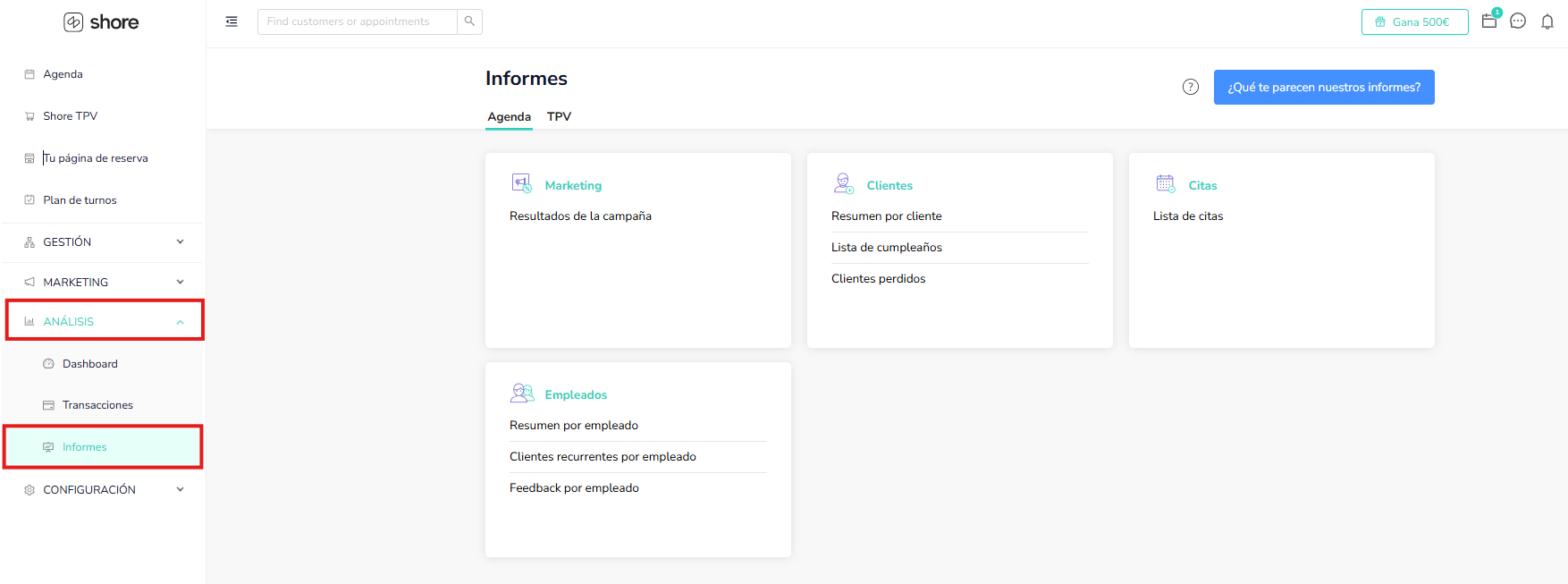Viewport: 1568px width, 584px height.
Task: Click the help question mark icon
Action: [x=1191, y=87]
